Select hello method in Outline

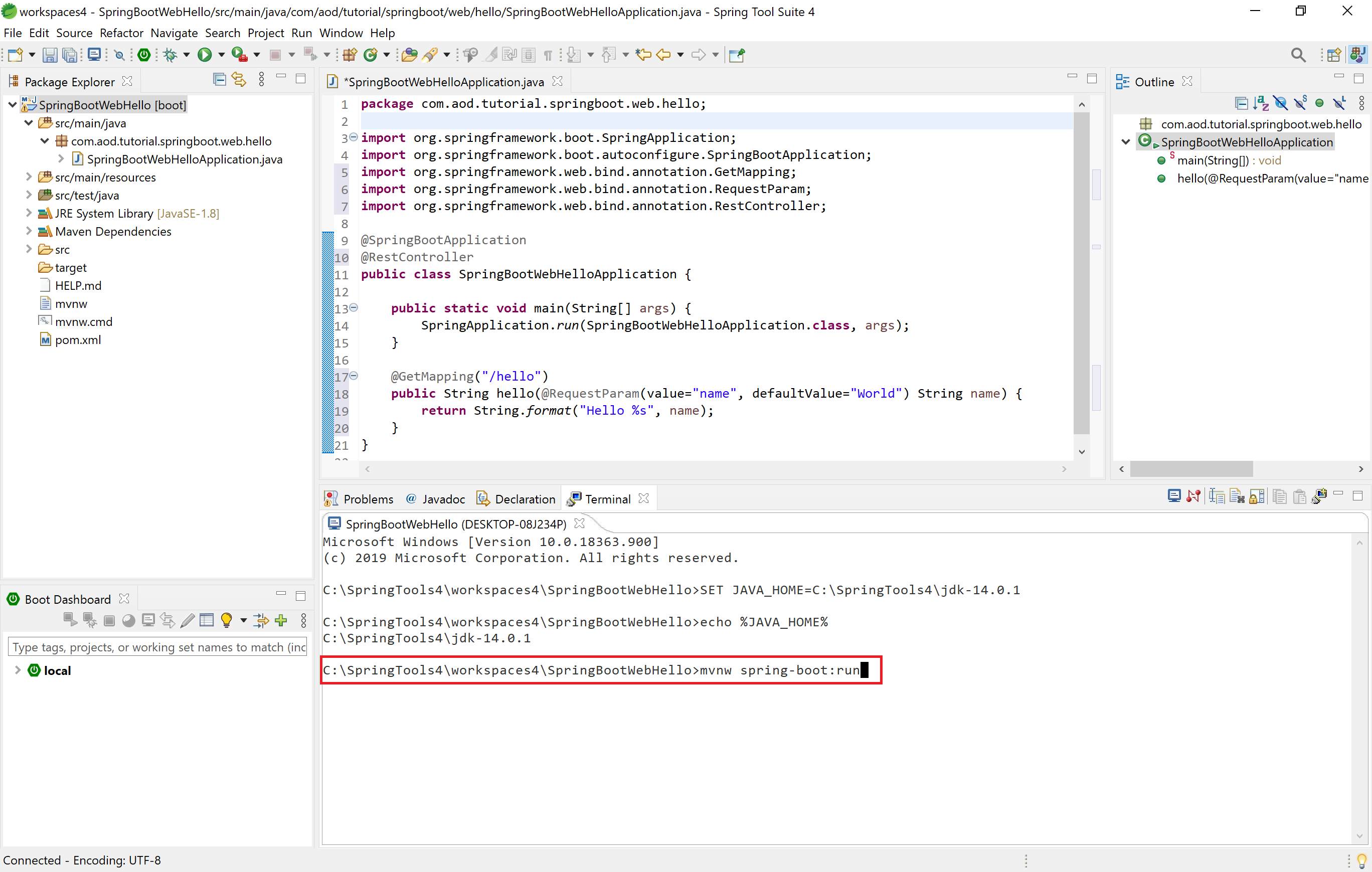1264,179
